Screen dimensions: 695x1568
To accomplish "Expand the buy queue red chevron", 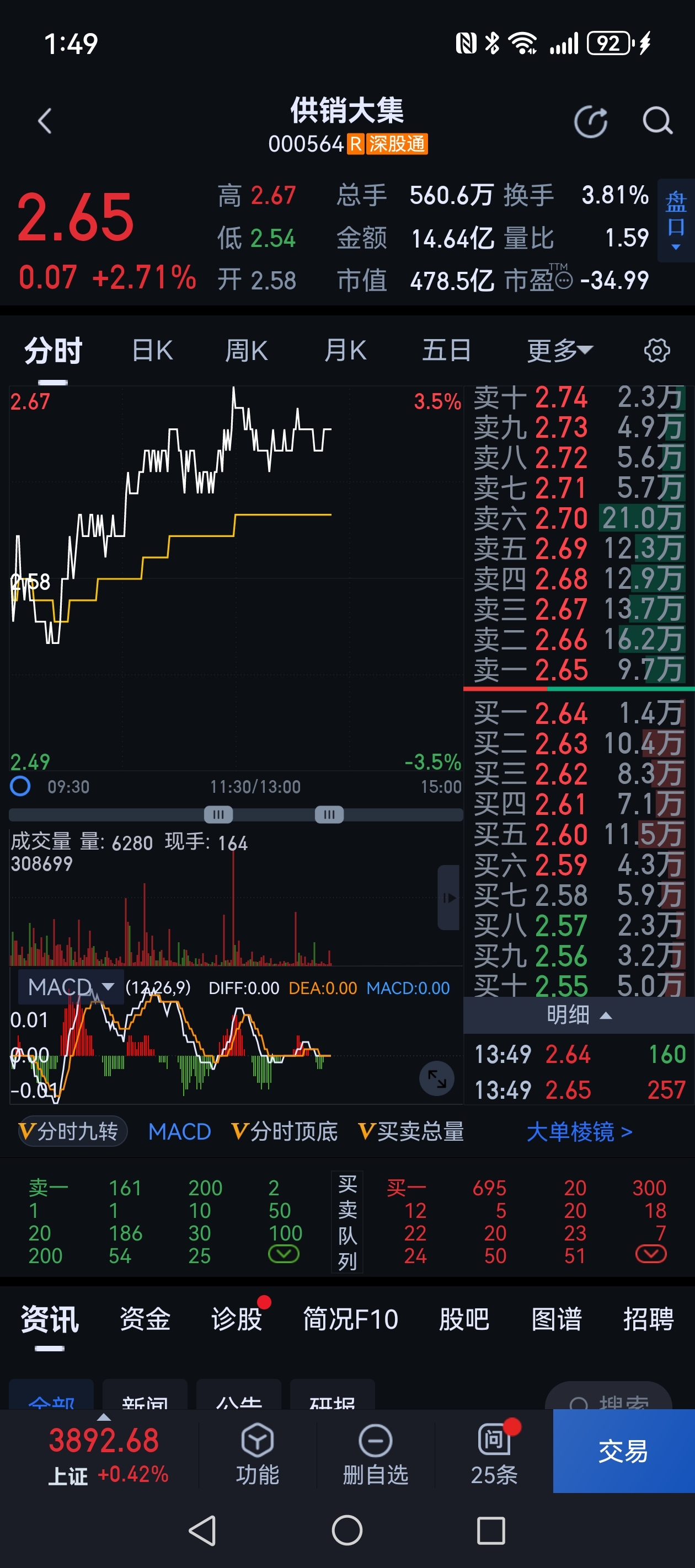I will [651, 1254].
